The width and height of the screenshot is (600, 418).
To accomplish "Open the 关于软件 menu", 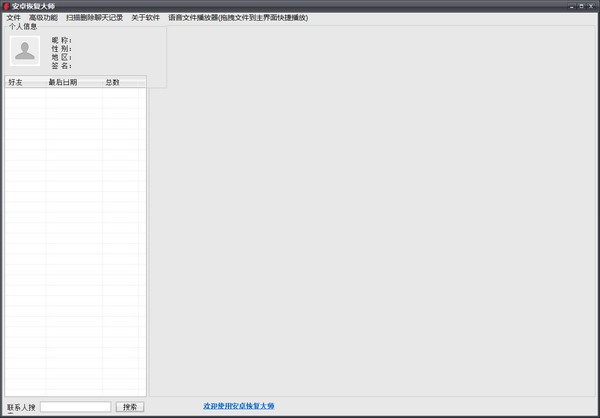I will click(x=145, y=17).
